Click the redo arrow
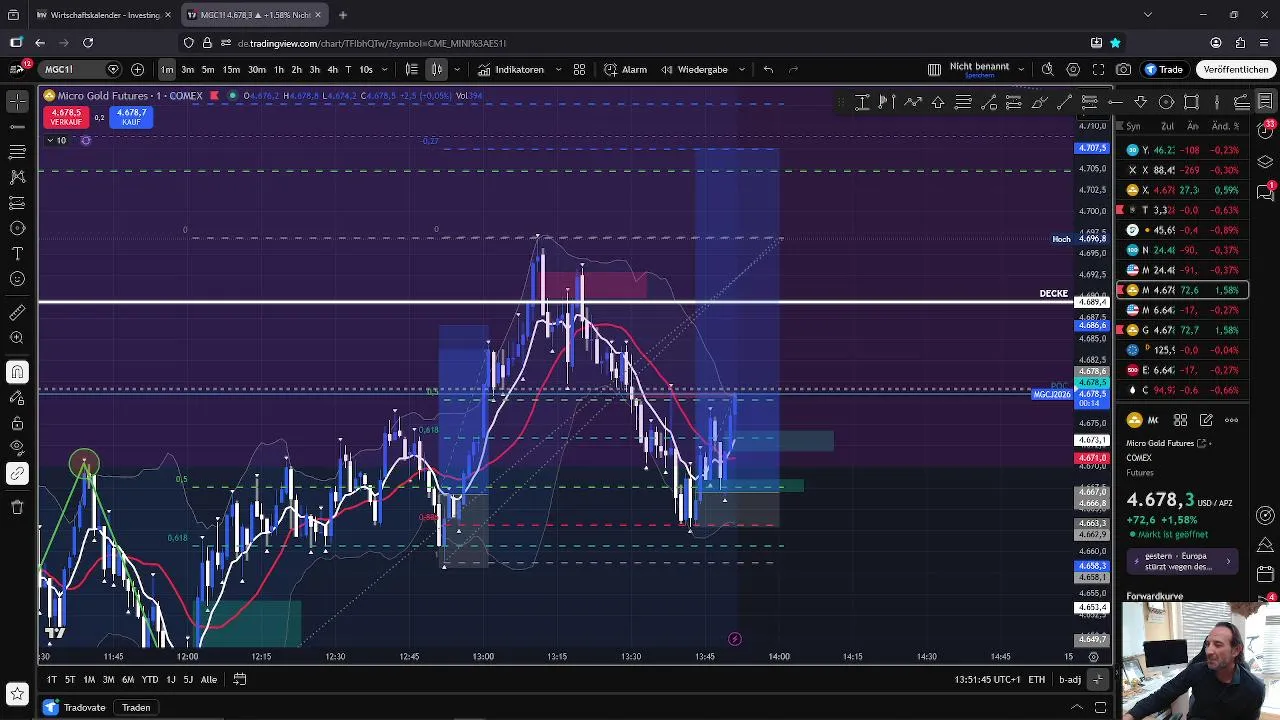 pyautogui.click(x=794, y=69)
